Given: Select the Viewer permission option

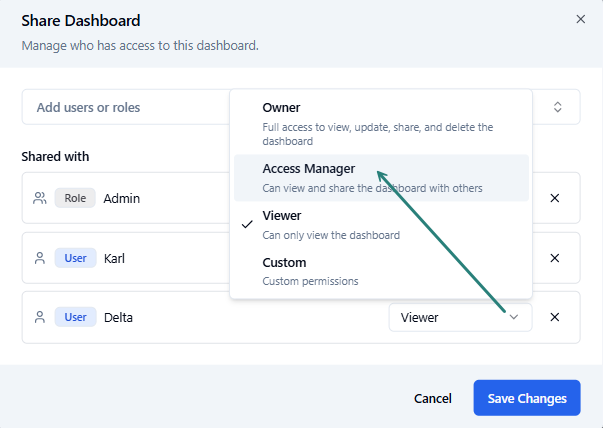Looking at the screenshot, I should (x=380, y=224).
